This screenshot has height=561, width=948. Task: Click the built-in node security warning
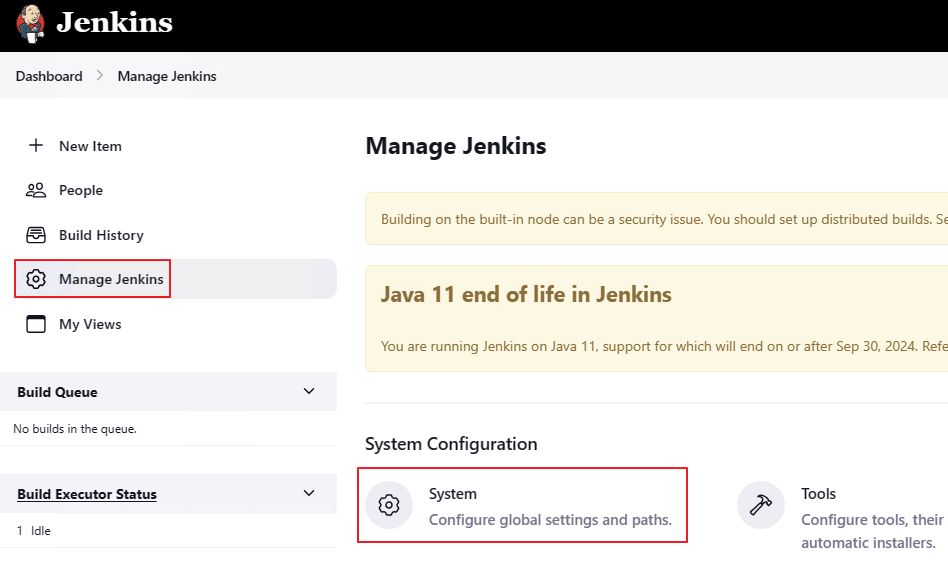click(x=657, y=219)
